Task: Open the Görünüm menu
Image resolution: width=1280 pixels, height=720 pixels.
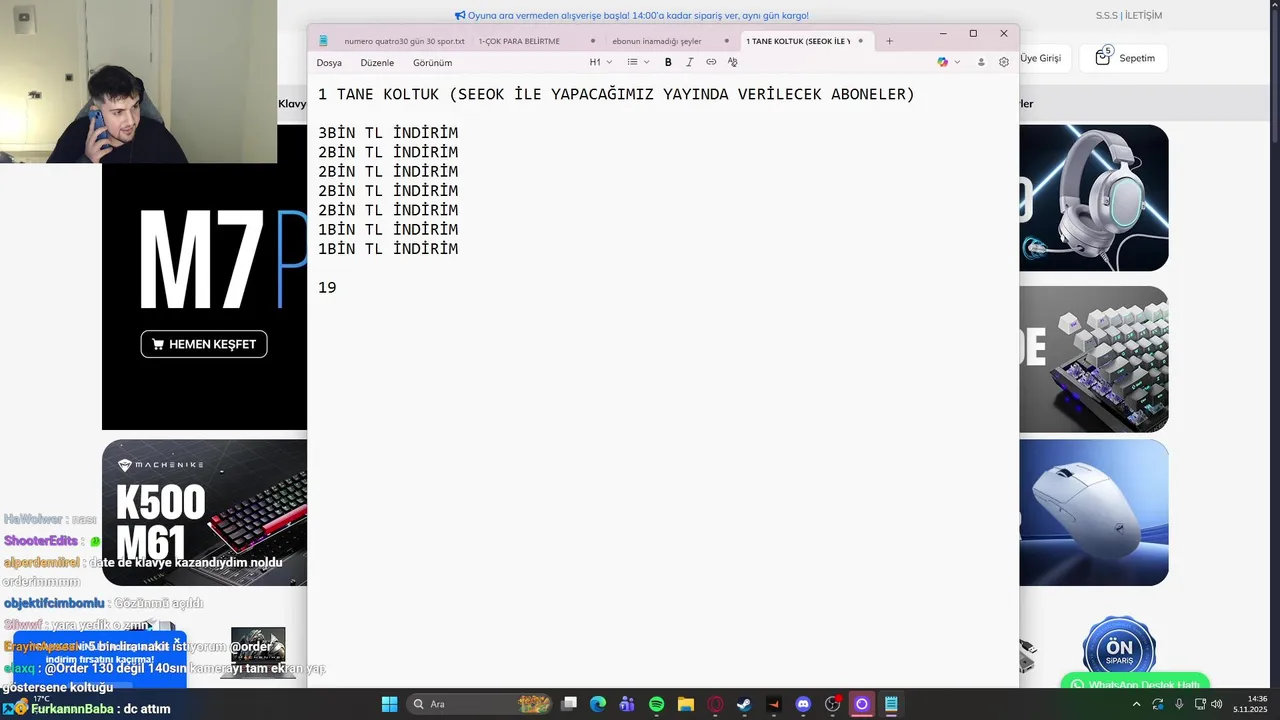Action: 432,62
